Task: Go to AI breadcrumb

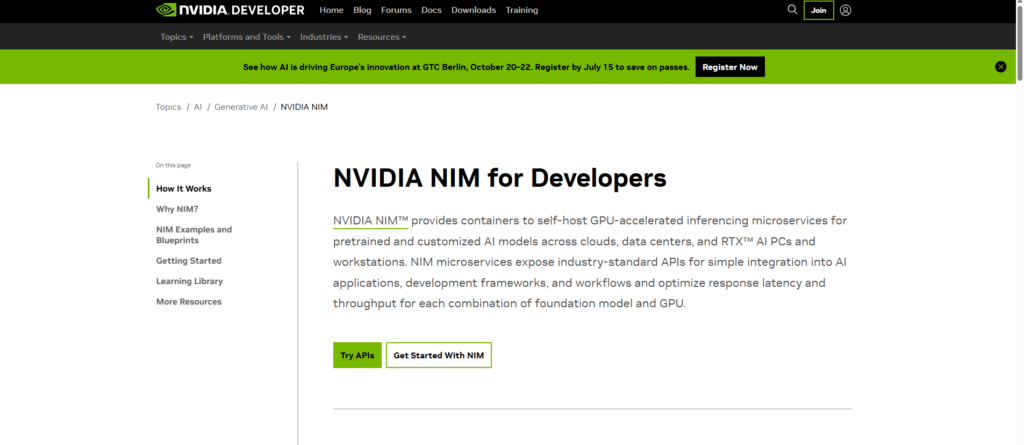Action: point(198,107)
